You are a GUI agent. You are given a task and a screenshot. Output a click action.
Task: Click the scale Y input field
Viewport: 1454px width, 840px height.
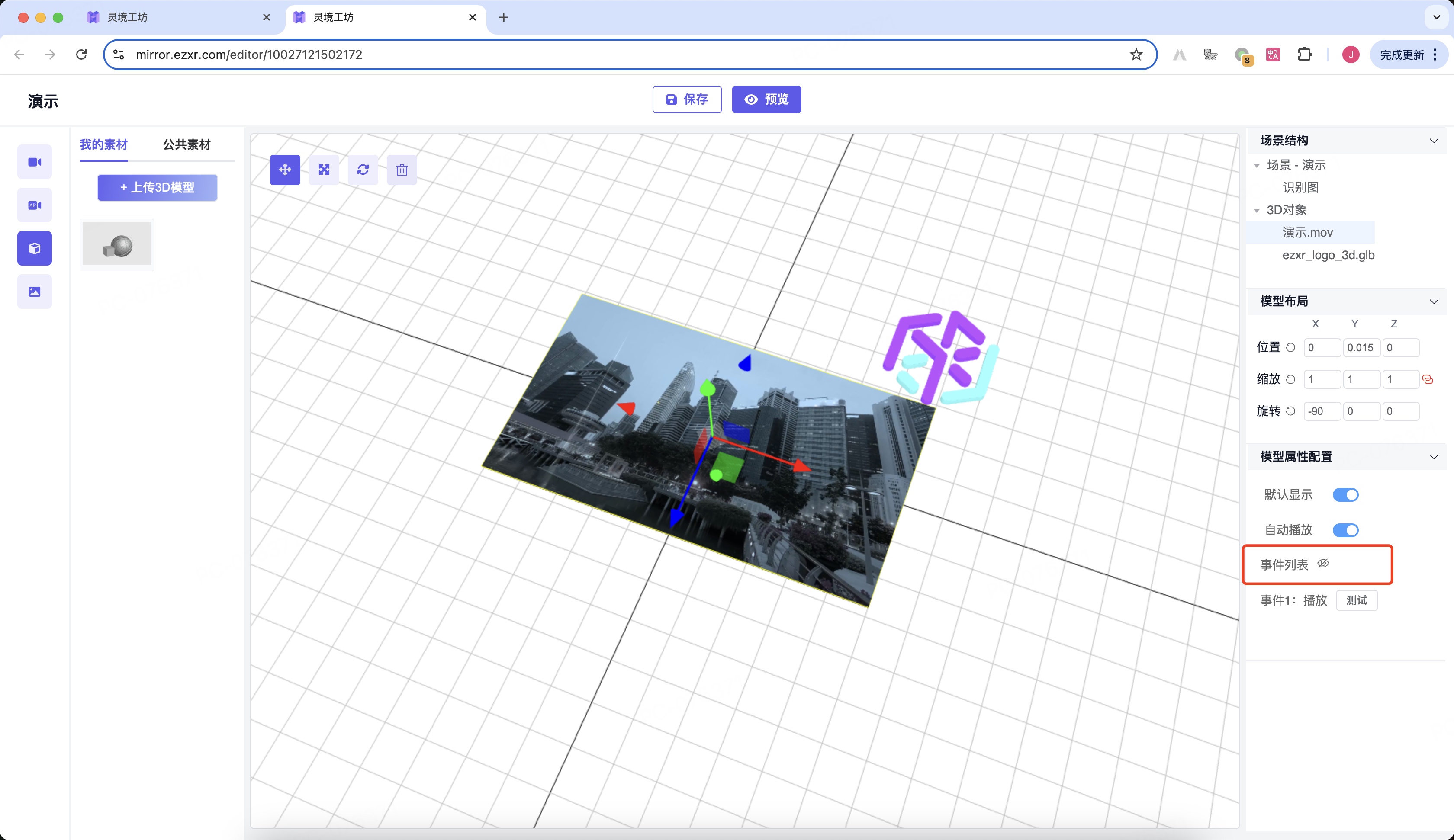[x=1361, y=379]
